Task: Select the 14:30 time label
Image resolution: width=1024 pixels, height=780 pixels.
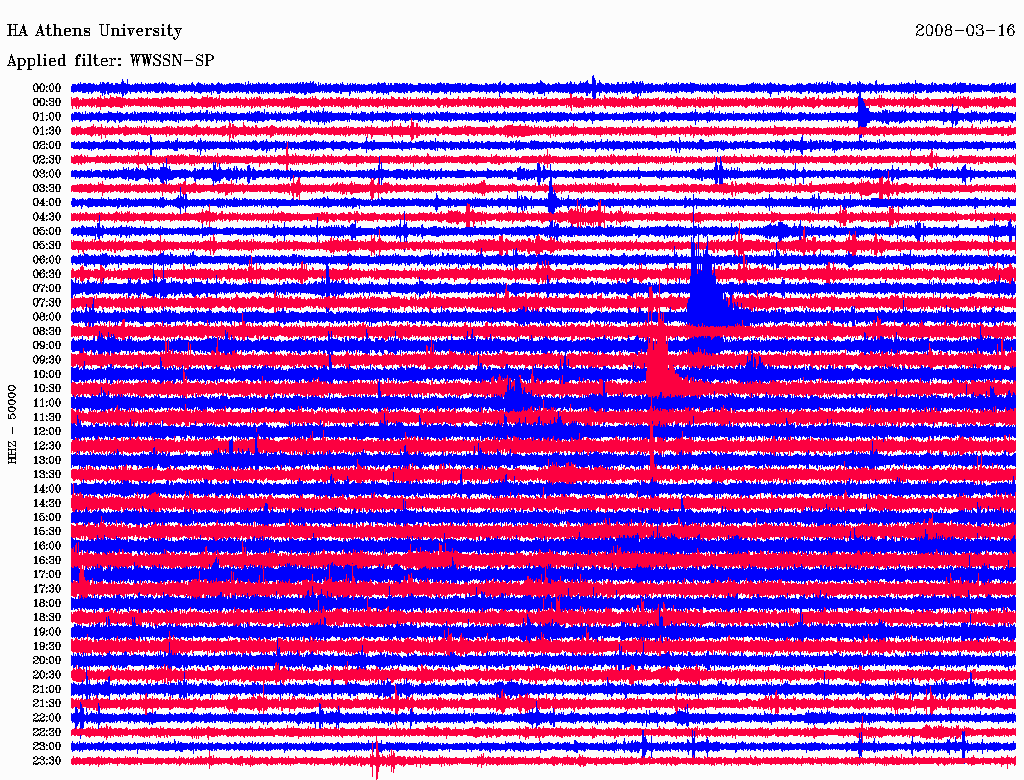Action: pos(47,503)
